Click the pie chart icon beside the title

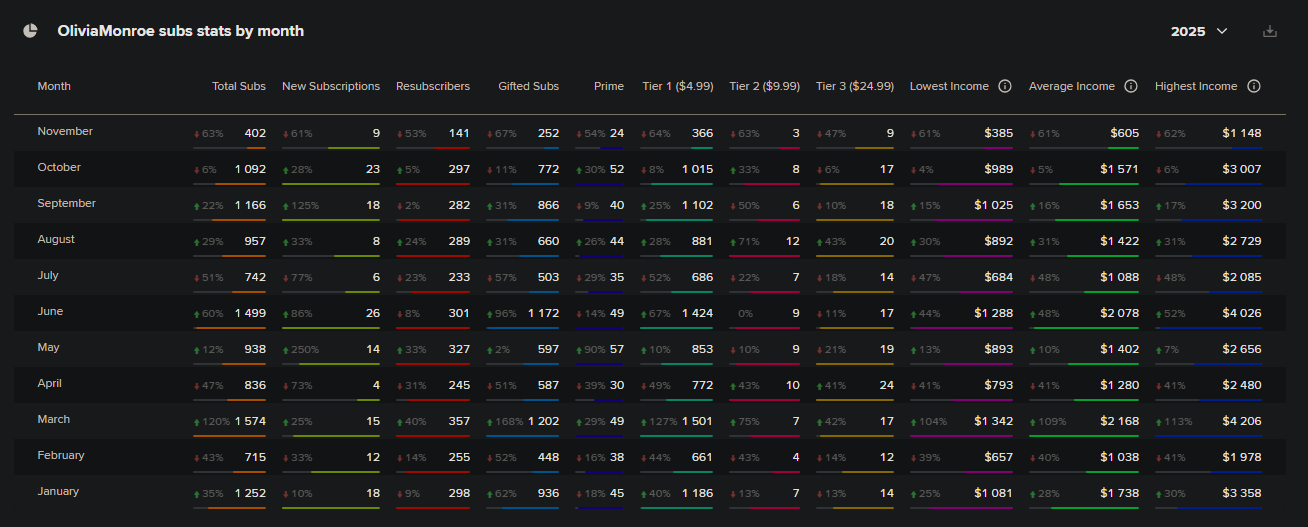coord(30,31)
